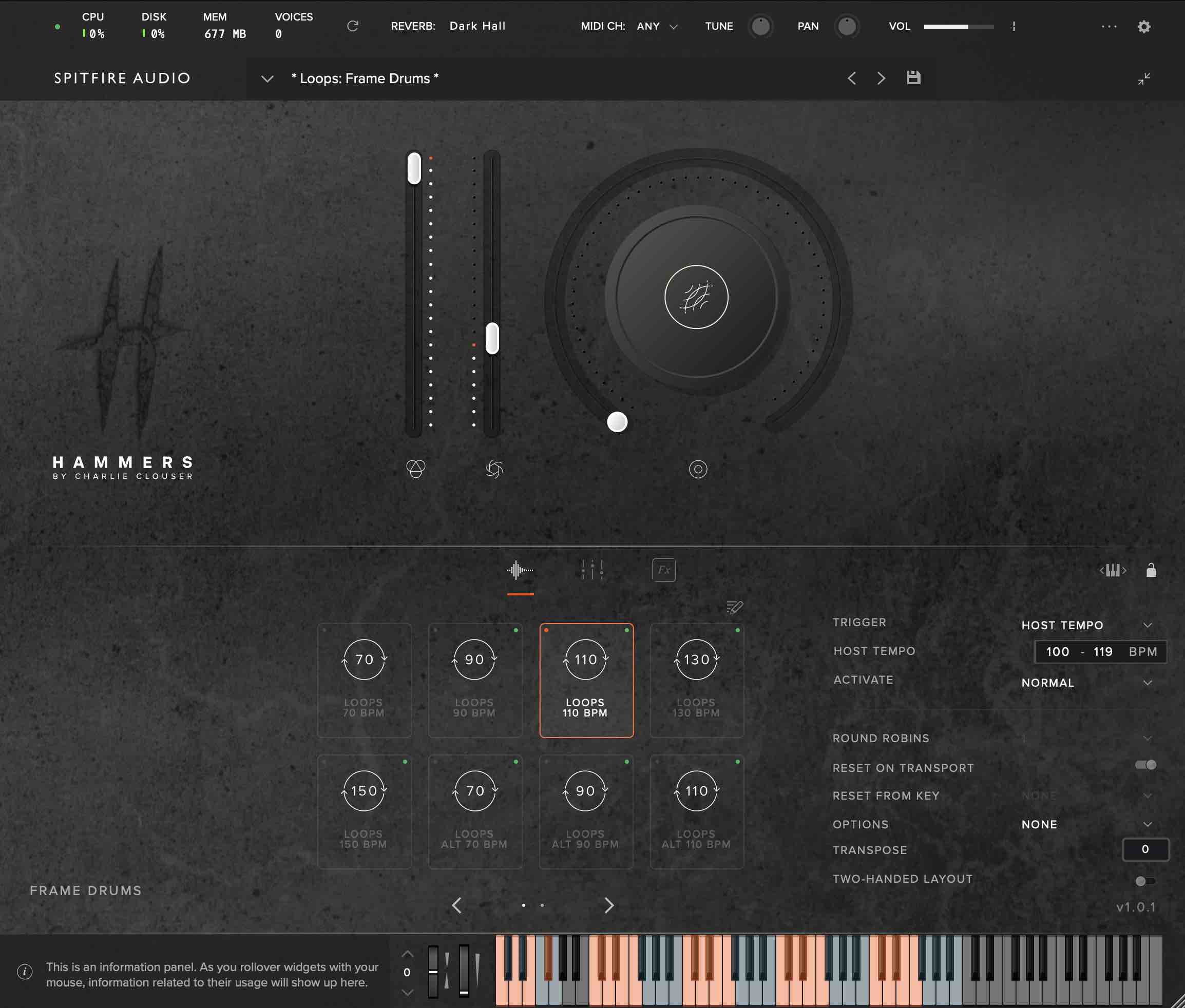Screen dimensions: 1185x1008
Task: Collapse the plugin view with shrink icon
Action: [x=1143, y=79]
